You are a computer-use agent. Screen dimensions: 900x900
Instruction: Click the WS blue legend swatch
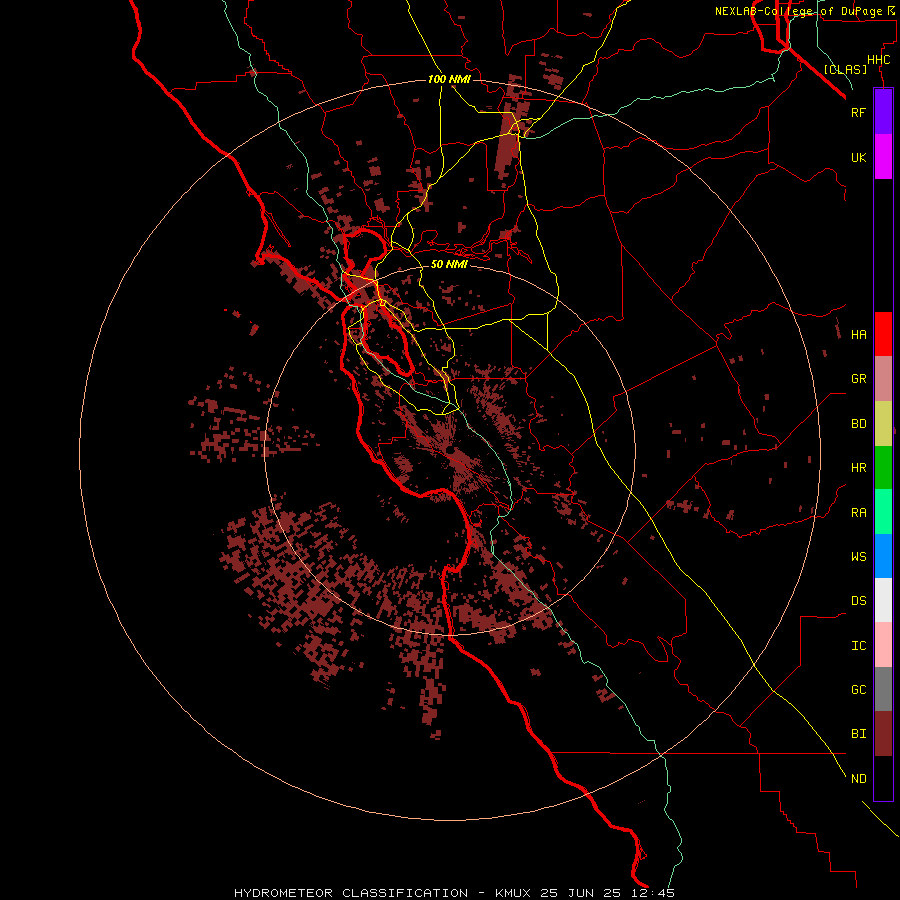(x=883, y=556)
